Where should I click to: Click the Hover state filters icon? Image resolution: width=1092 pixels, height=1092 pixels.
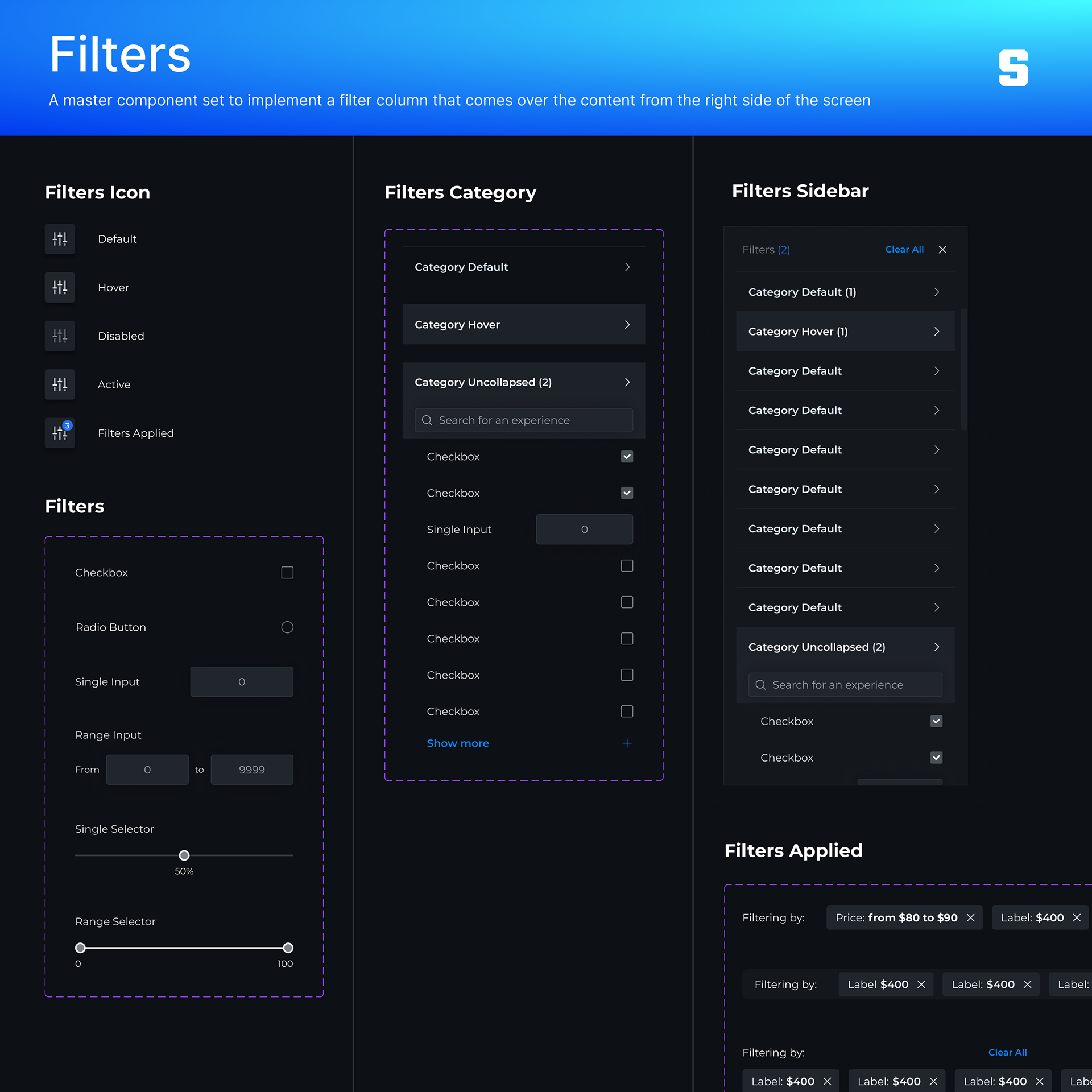[x=60, y=287]
